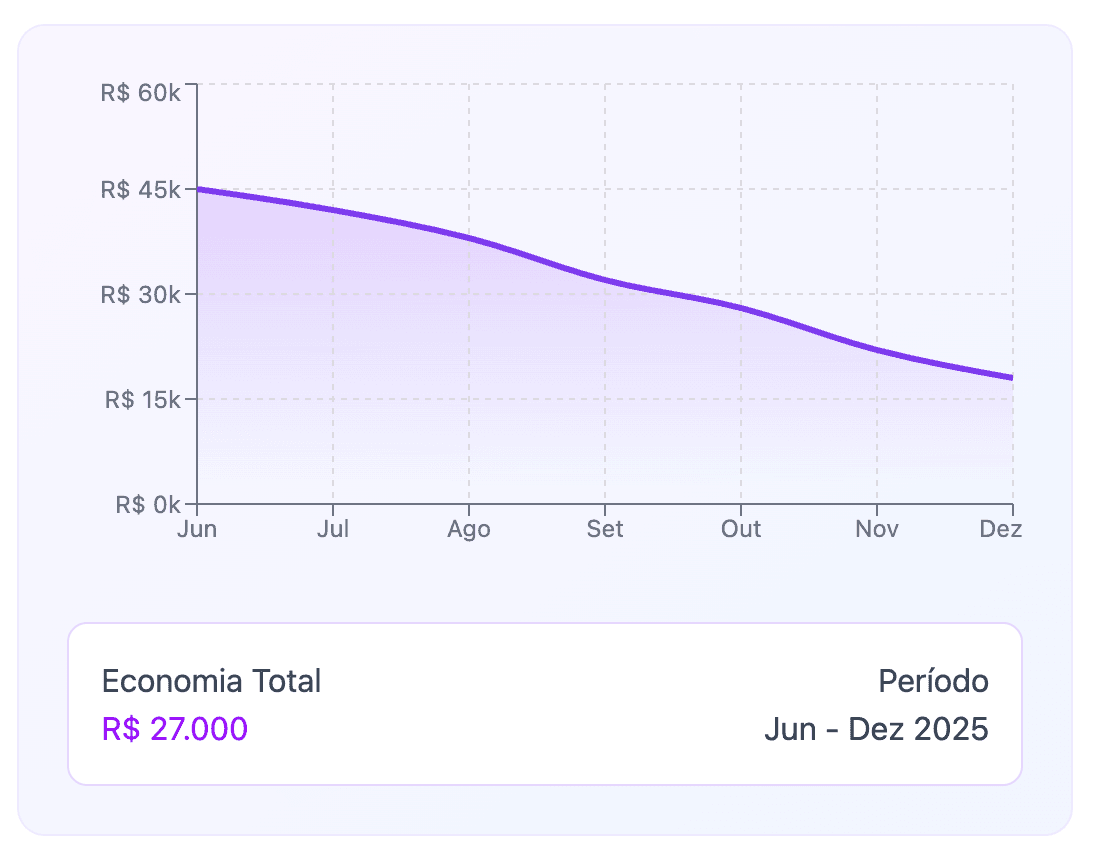1100x856 pixels.
Task: Click the line's end point at Dez
Action: pyautogui.click(x=1012, y=378)
